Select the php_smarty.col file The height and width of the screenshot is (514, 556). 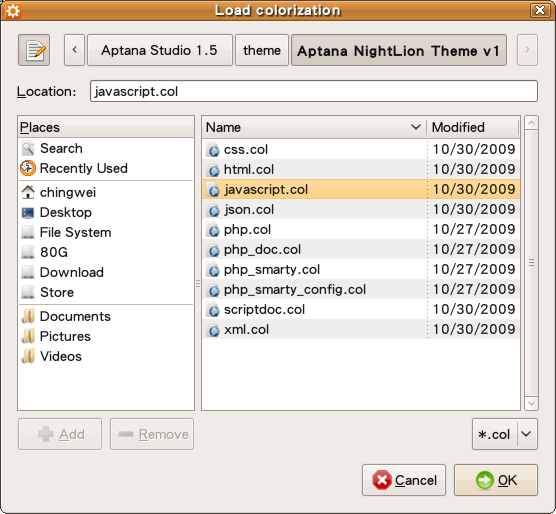click(x=361, y=270)
